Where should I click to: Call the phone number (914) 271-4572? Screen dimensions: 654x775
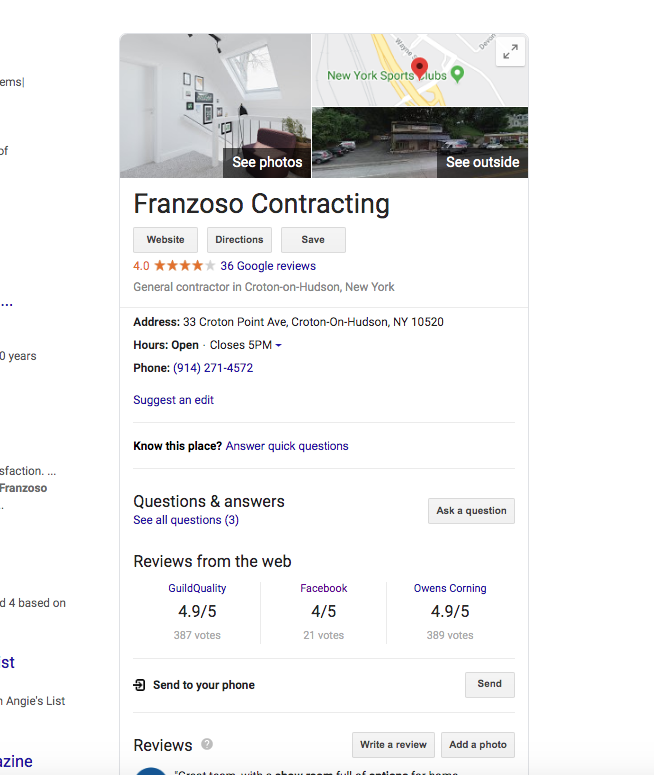click(213, 368)
